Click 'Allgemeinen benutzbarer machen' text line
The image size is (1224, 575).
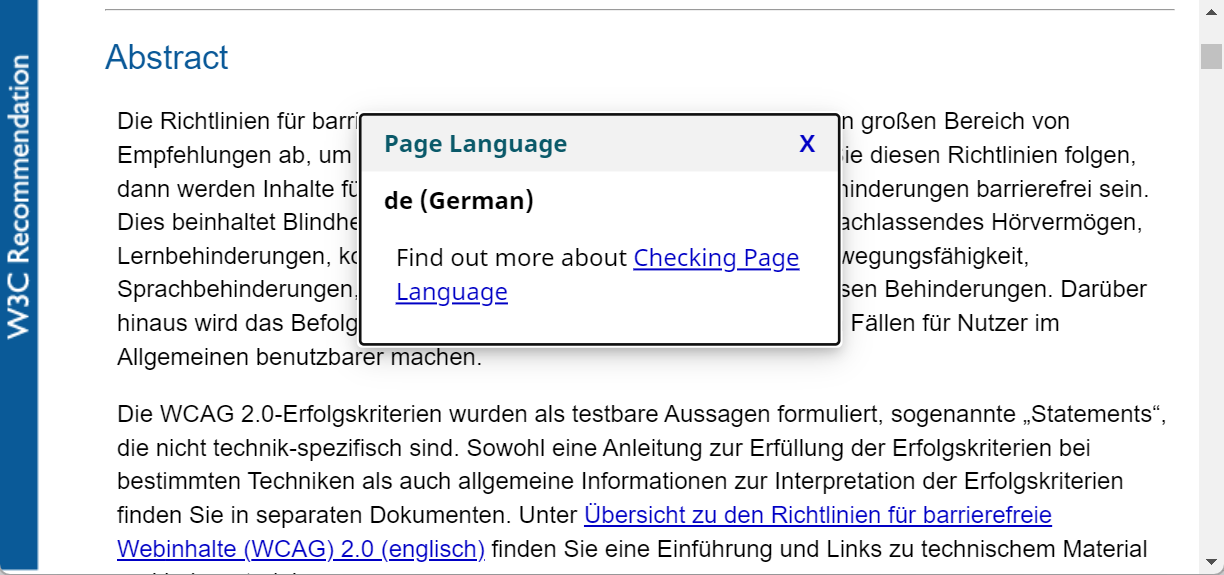click(299, 358)
